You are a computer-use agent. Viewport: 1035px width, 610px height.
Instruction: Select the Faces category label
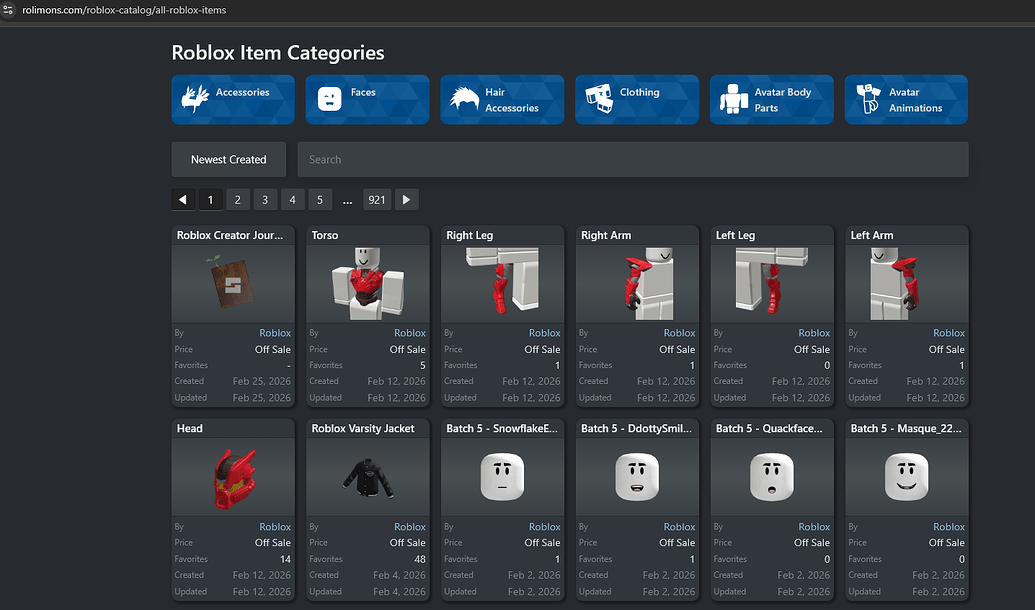(x=363, y=92)
